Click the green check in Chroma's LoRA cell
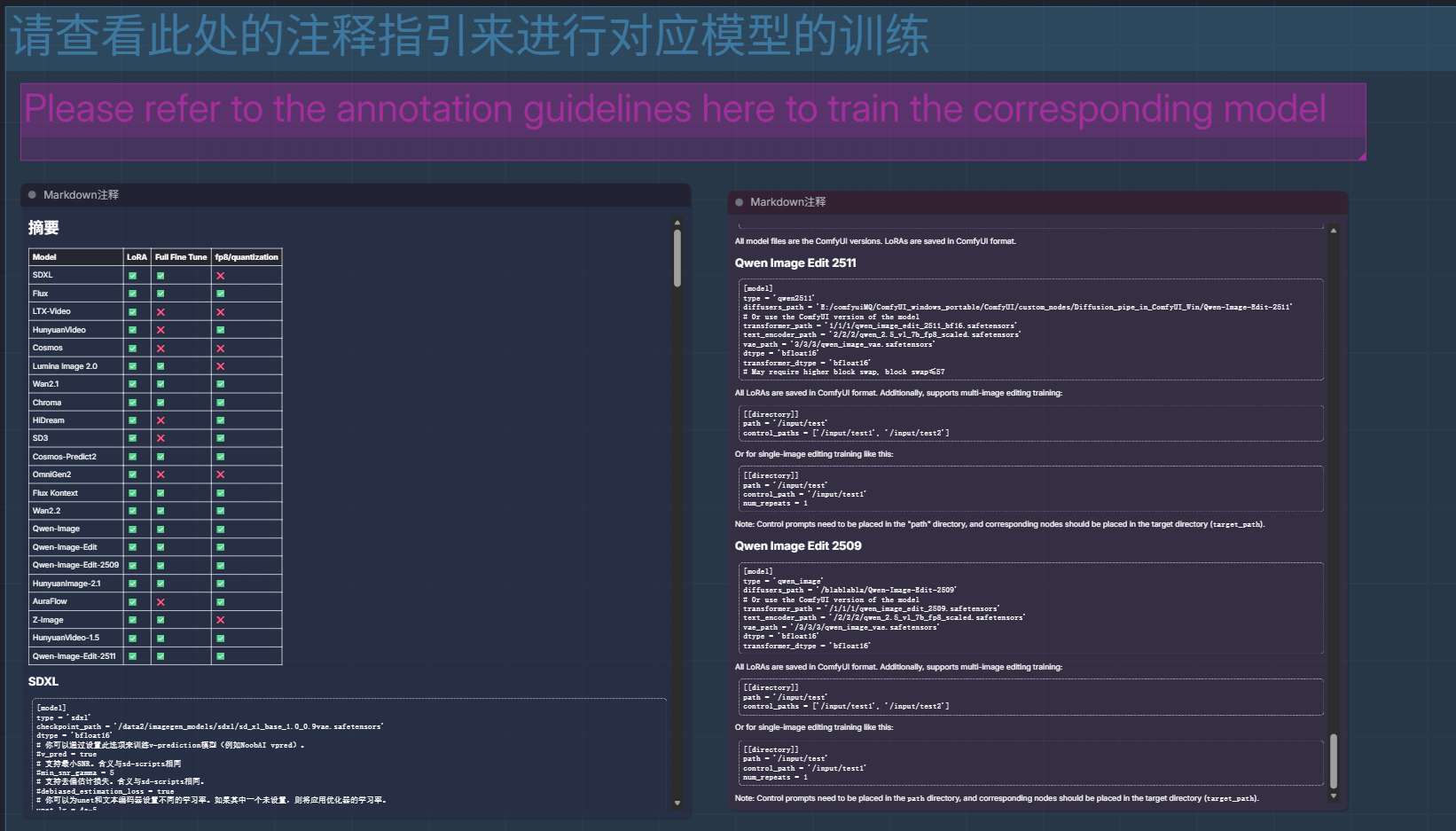This screenshot has height=831, width=1456. pyautogui.click(x=132, y=403)
